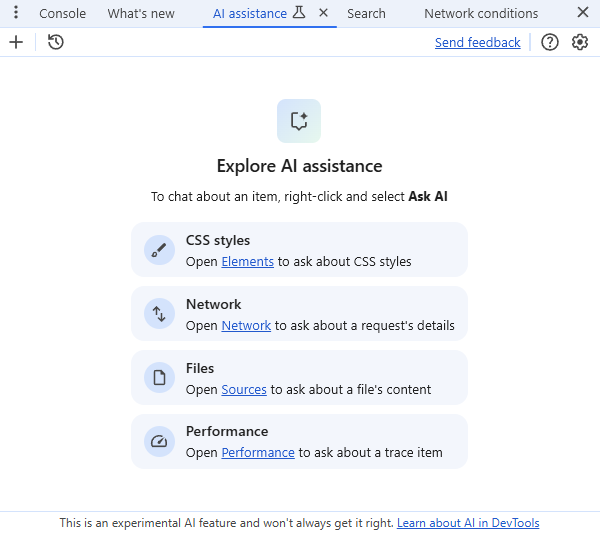Click the Send feedback link
Viewport: 600px width, 534px height.
point(477,42)
